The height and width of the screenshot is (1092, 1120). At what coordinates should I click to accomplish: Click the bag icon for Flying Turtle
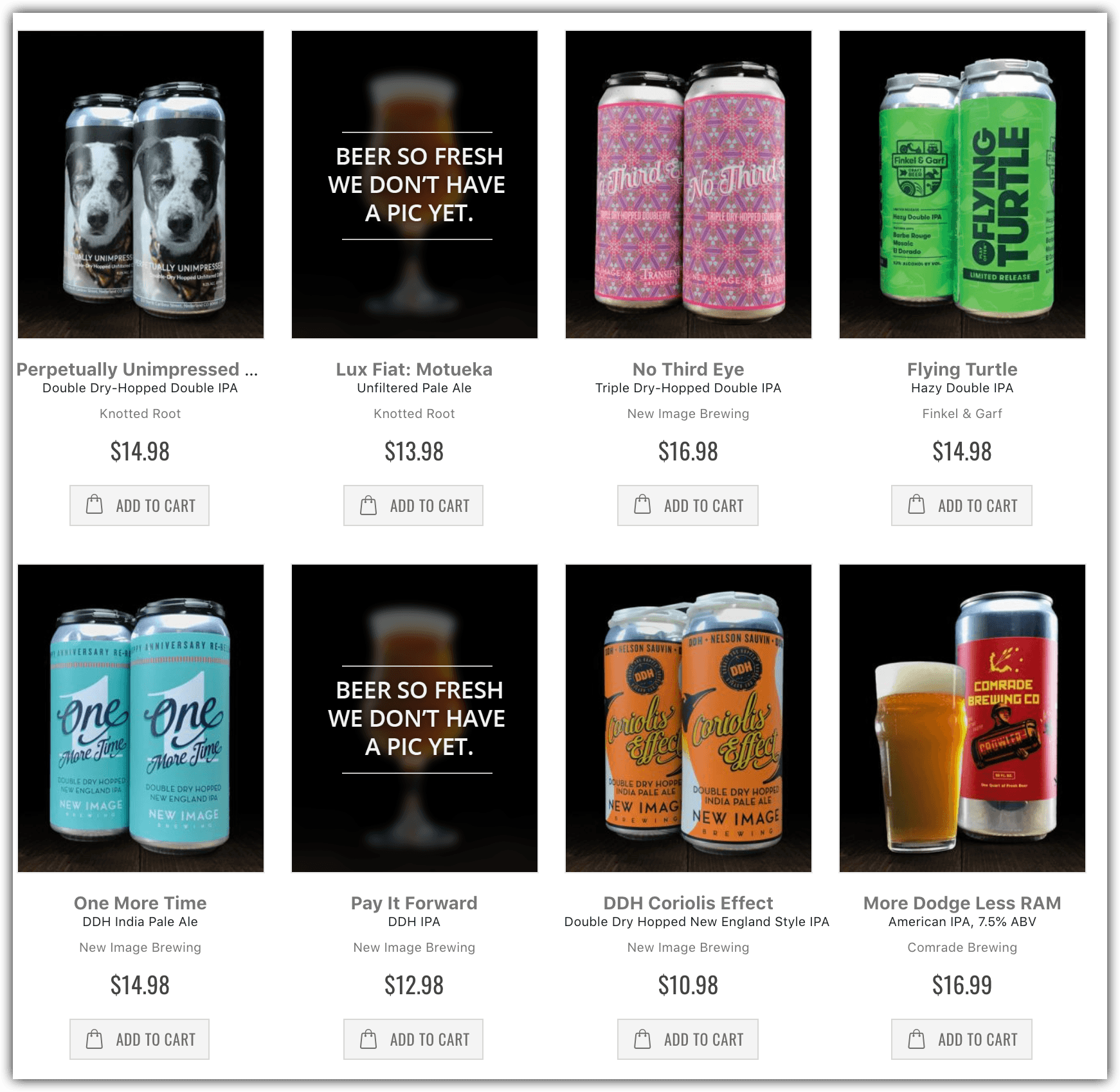click(x=916, y=505)
